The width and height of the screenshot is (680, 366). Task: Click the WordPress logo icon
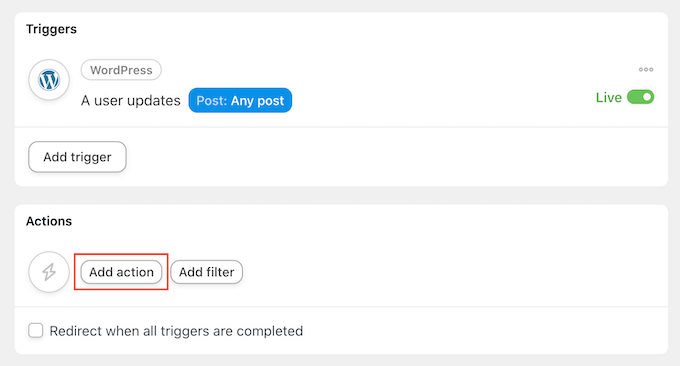[x=49, y=80]
